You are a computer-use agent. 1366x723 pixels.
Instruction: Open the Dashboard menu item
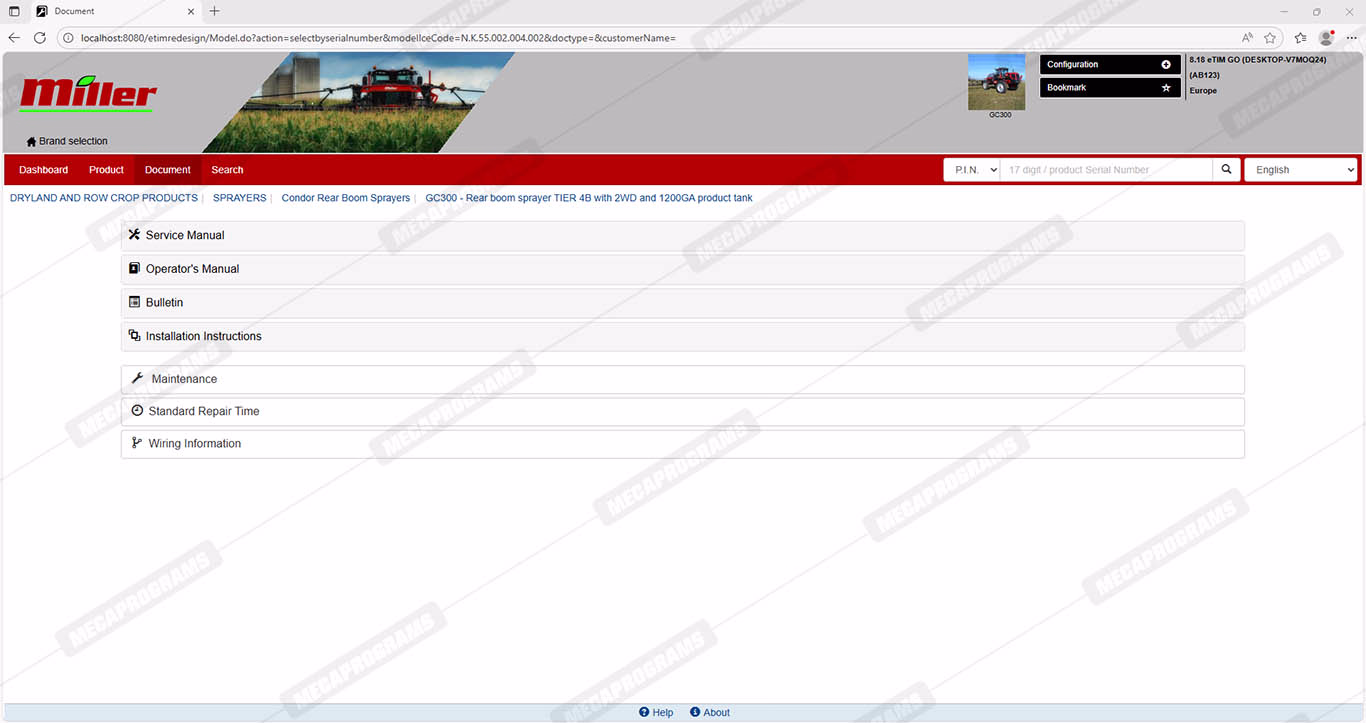coord(44,170)
